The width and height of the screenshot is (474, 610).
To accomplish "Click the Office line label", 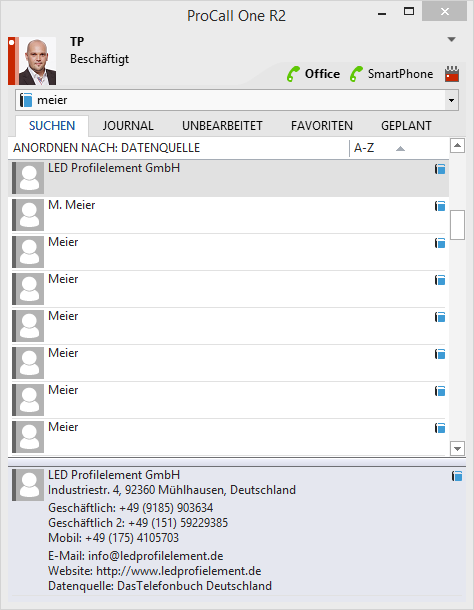I will [322, 74].
